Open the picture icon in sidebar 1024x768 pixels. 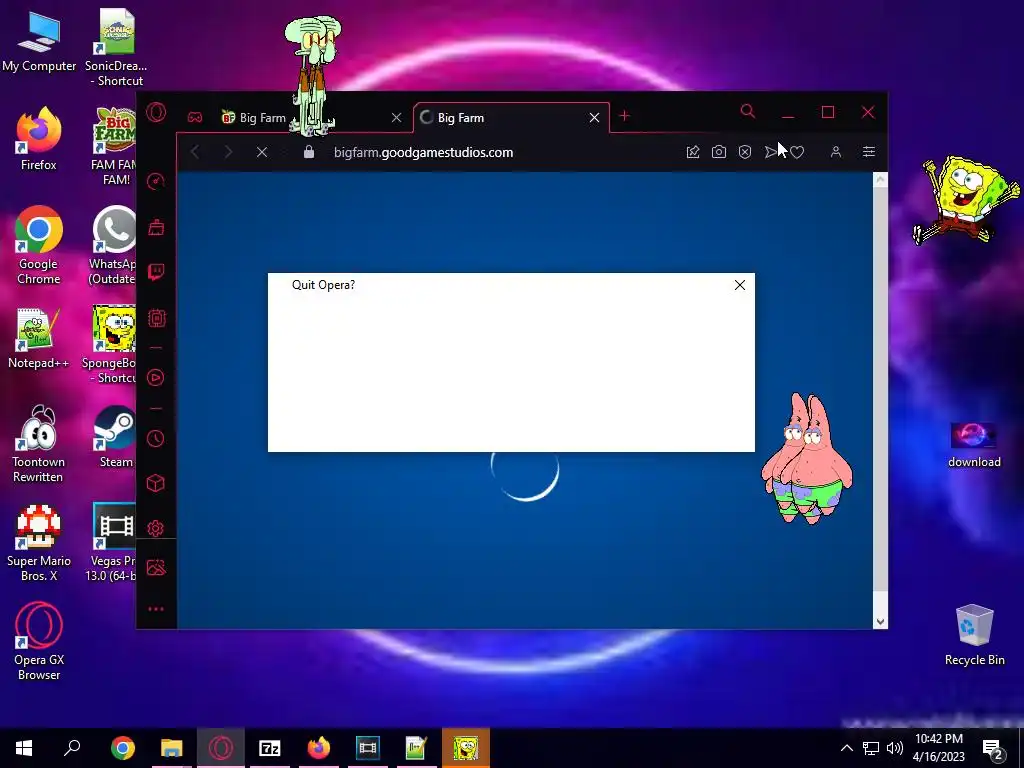[x=156, y=568]
